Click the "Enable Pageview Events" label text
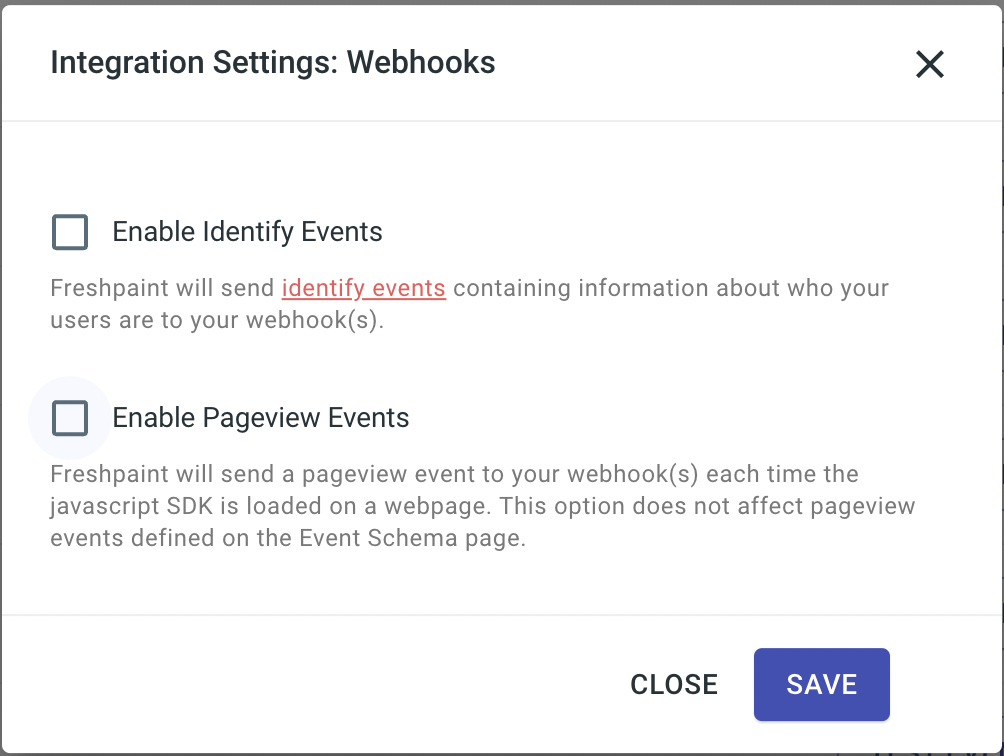 click(x=260, y=418)
